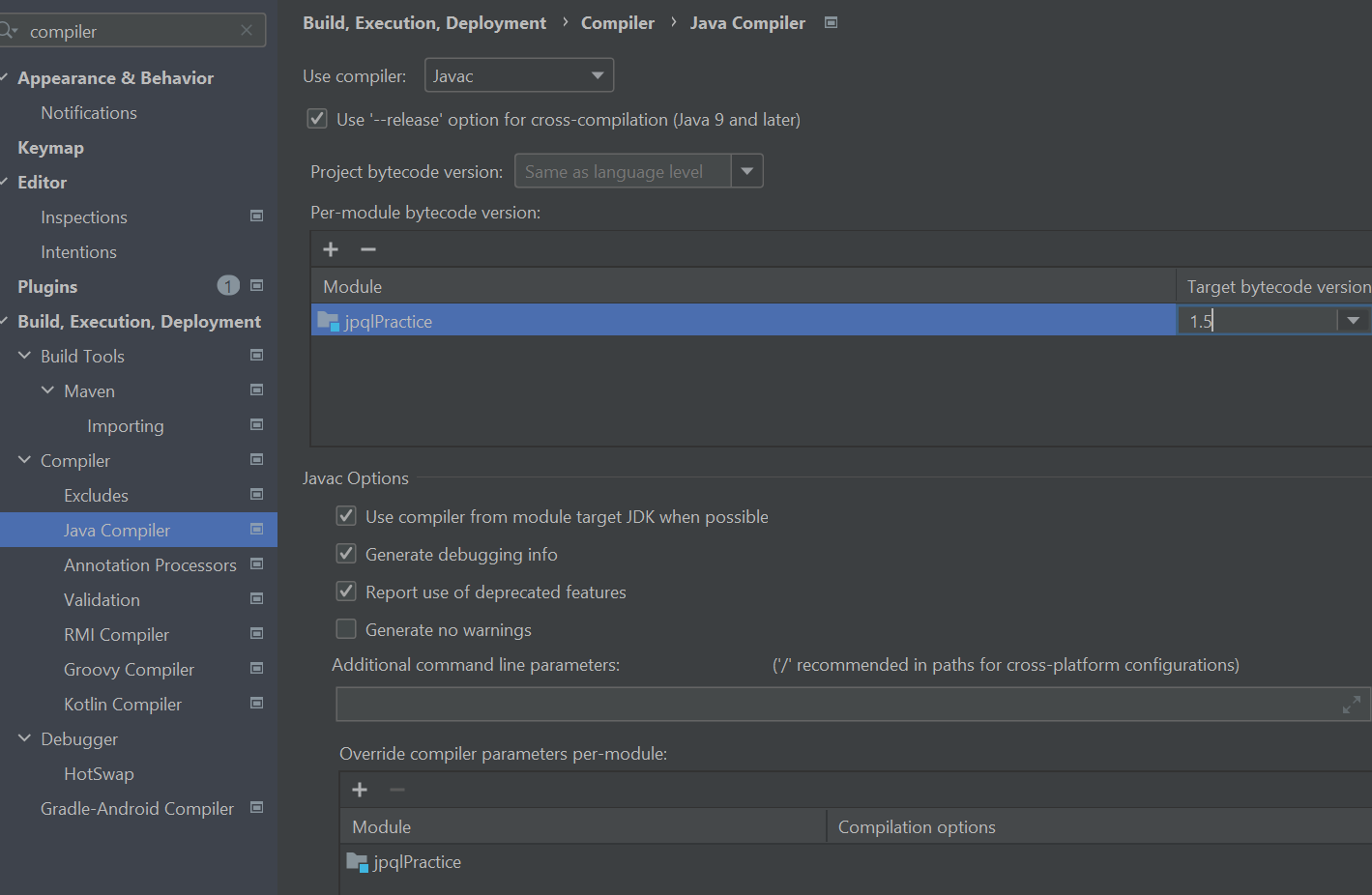Click project-level icon beside Annotation Processors

coord(256,564)
